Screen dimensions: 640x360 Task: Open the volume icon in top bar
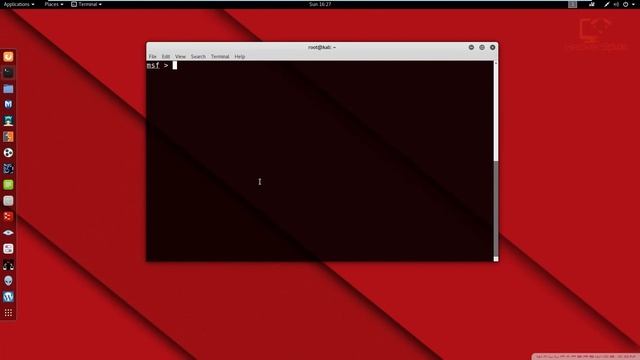click(616, 4)
